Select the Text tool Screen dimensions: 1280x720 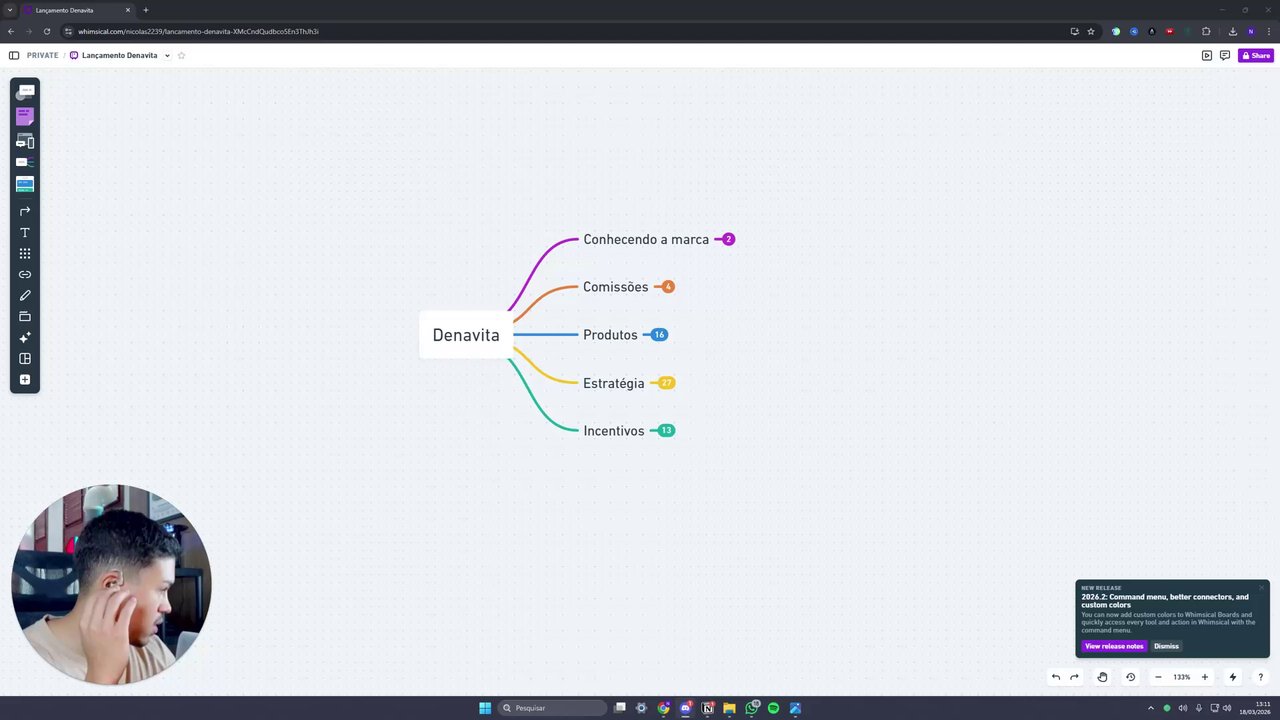pyautogui.click(x=25, y=232)
